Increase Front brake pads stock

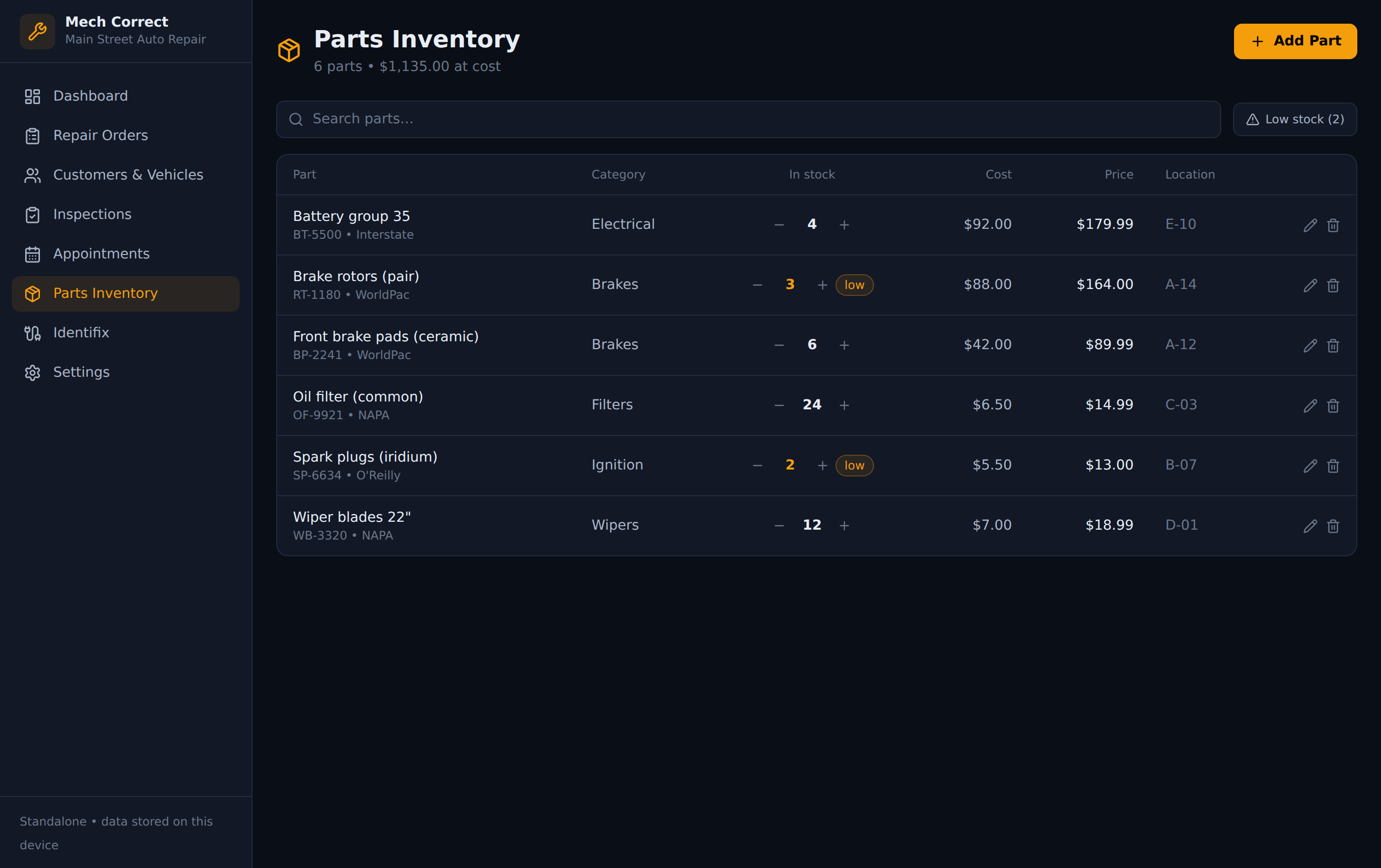[x=844, y=345]
